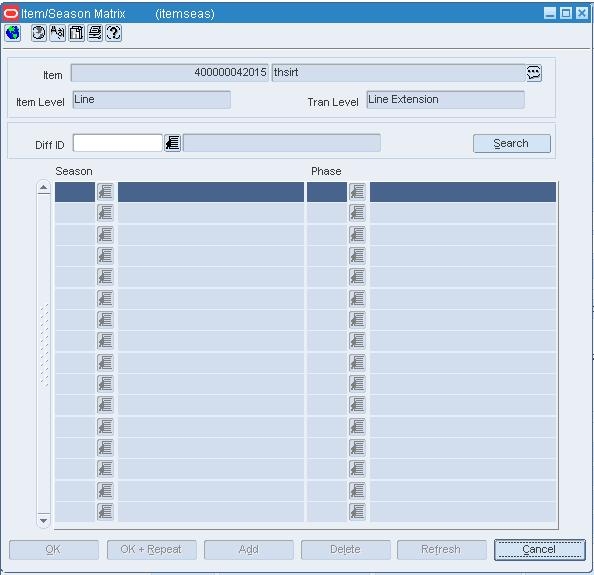Click the Tran Level field Line Extension
594x575 pixels.
click(446, 100)
